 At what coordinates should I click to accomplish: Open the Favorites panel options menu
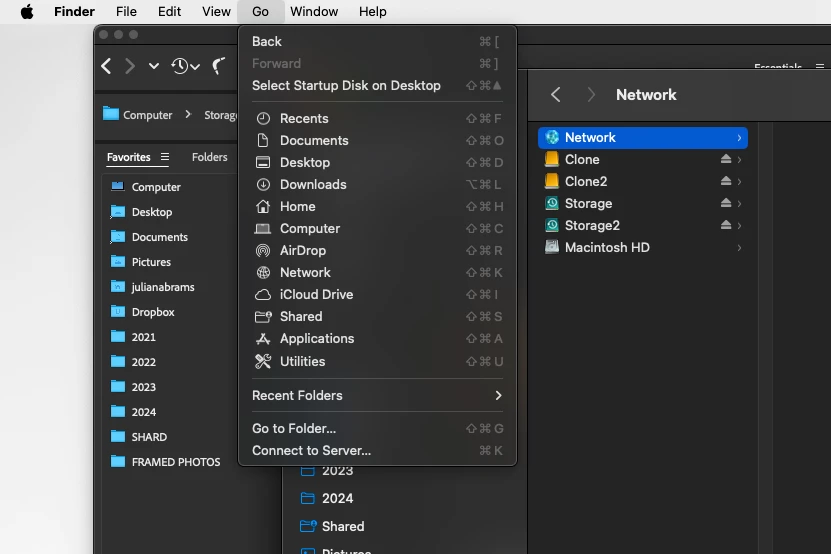click(x=165, y=157)
